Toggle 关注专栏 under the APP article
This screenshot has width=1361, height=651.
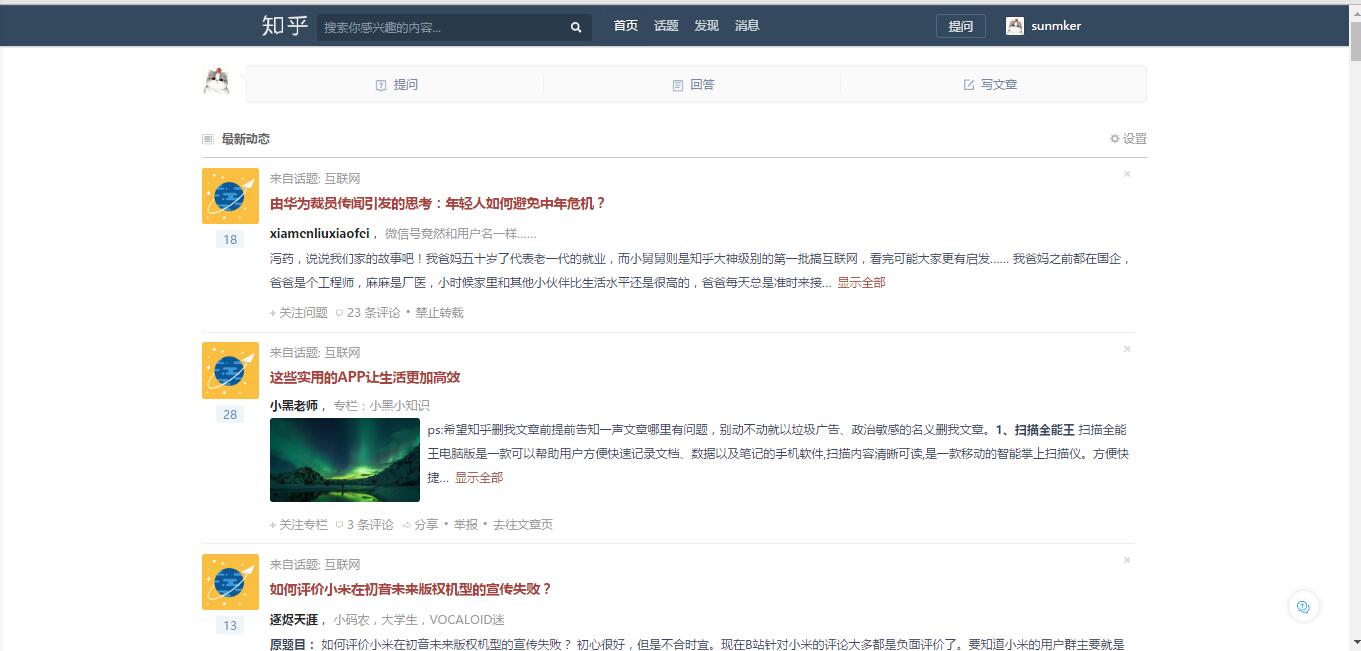click(x=300, y=524)
